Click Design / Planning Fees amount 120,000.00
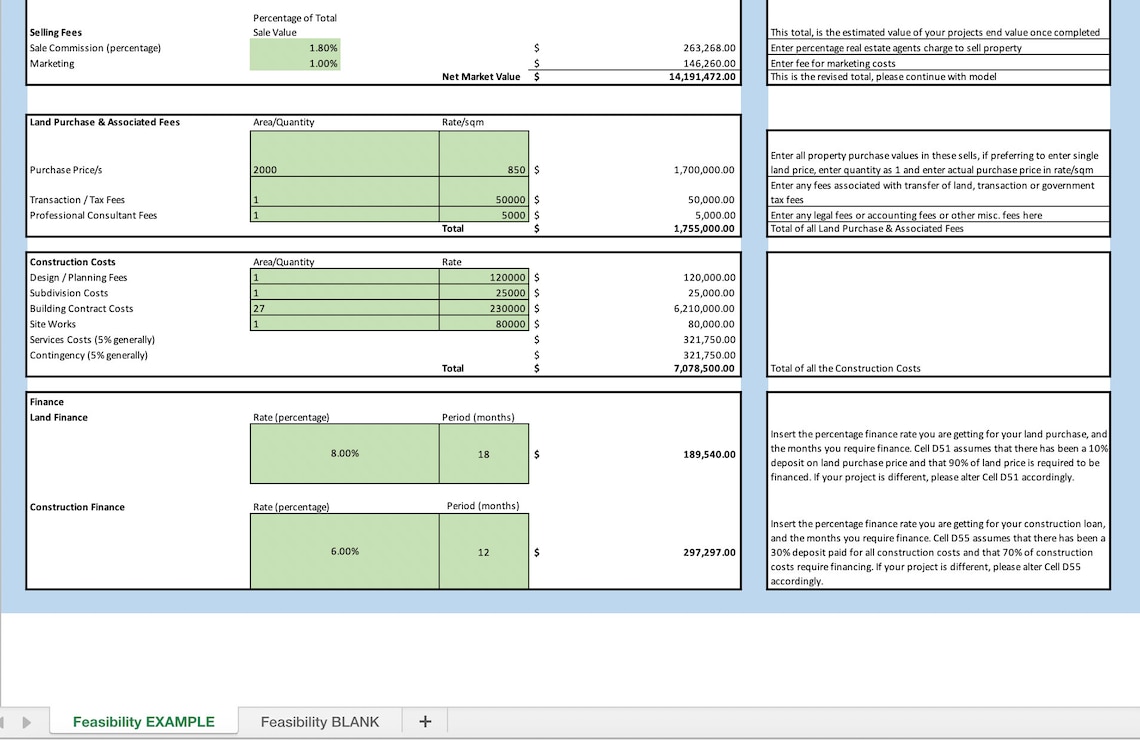1140x740 pixels. [x=709, y=277]
